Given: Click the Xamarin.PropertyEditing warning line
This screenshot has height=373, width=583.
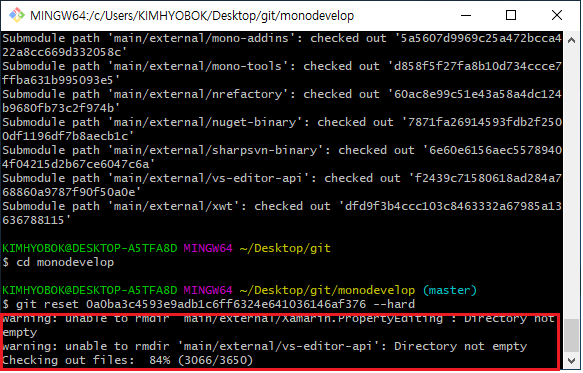Looking at the screenshot, I should (x=279, y=325).
